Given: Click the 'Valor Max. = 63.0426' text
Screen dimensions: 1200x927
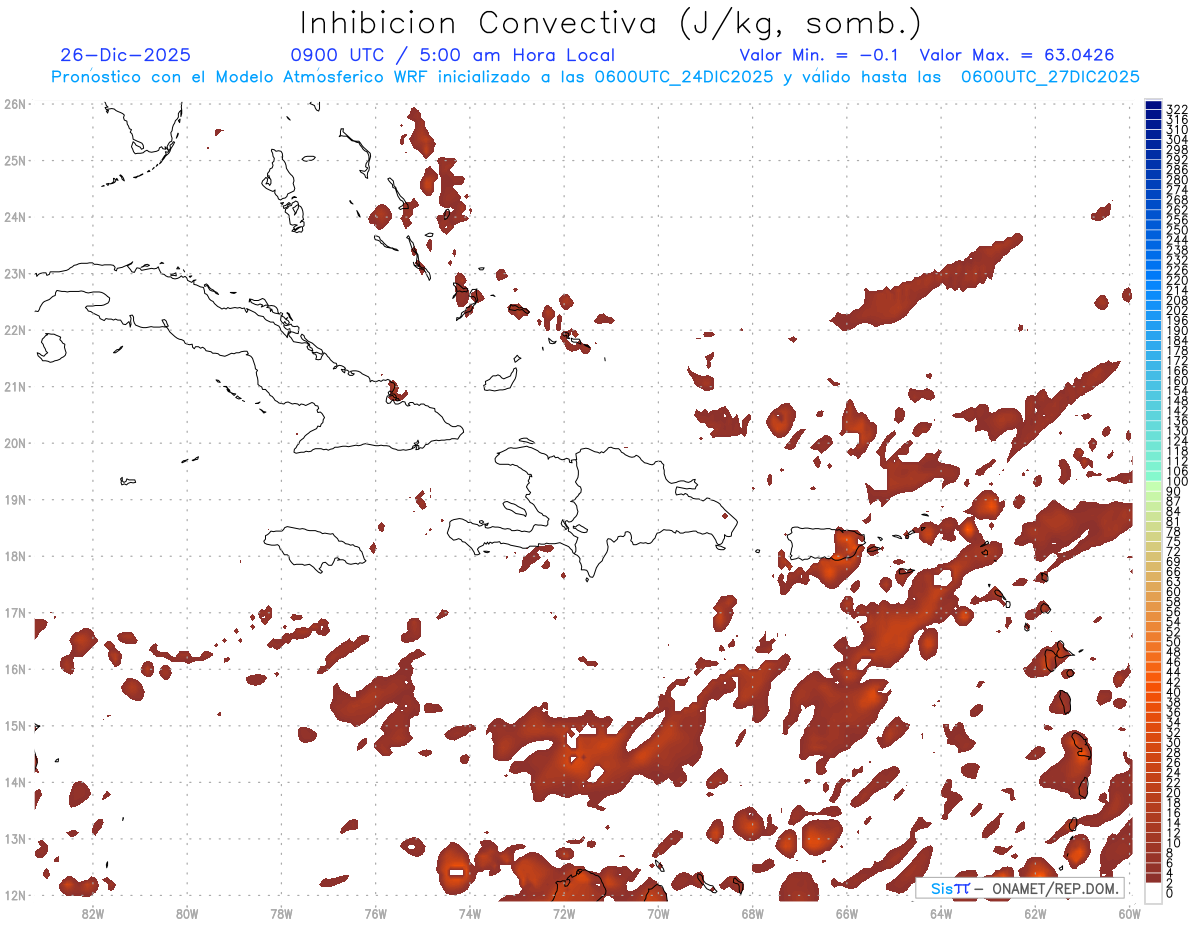Looking at the screenshot, I should pyautogui.click(x=1016, y=56).
